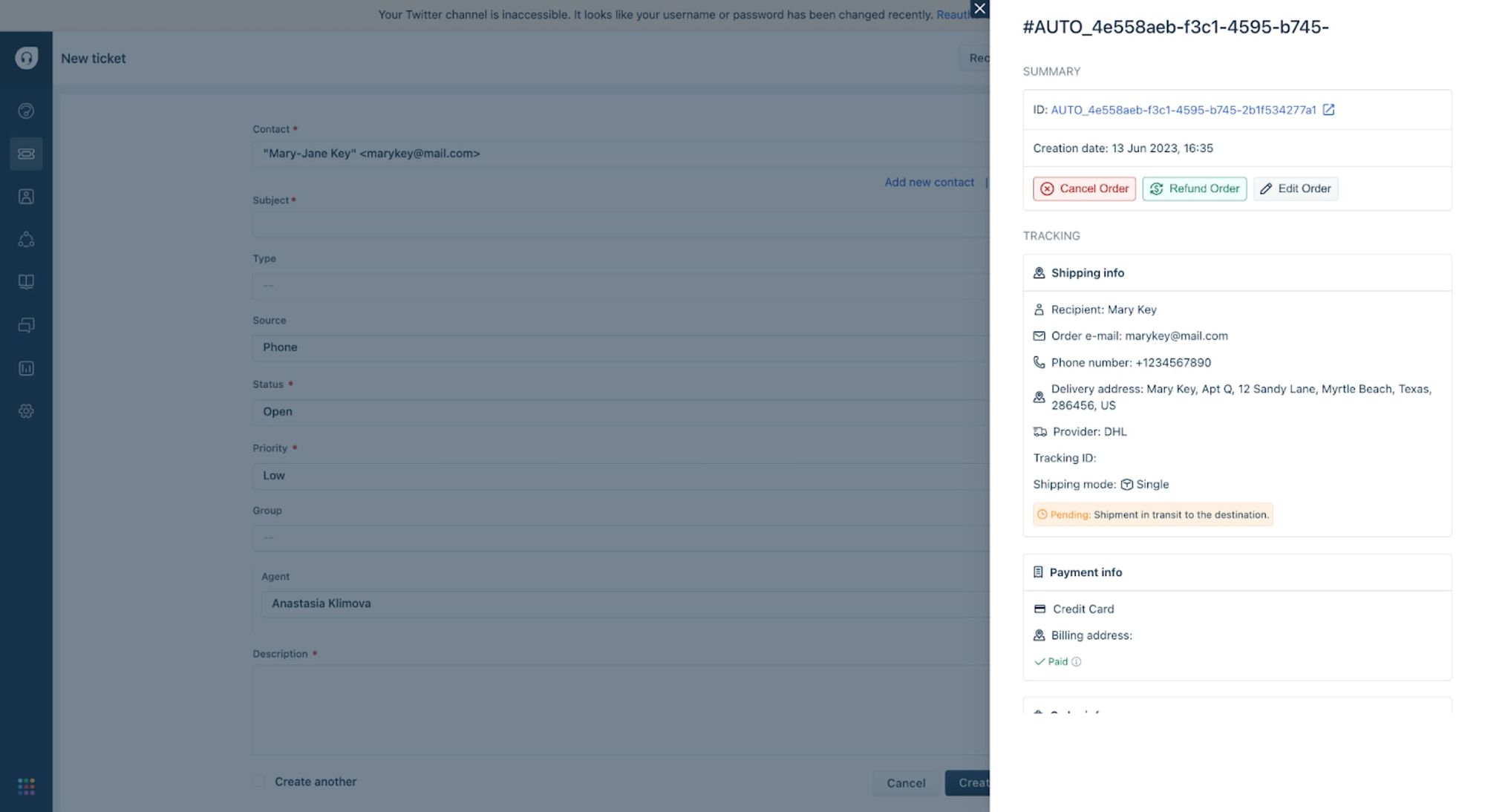Expand the Payment info section
Viewport: 1485px width, 812px height.
[1086, 572]
